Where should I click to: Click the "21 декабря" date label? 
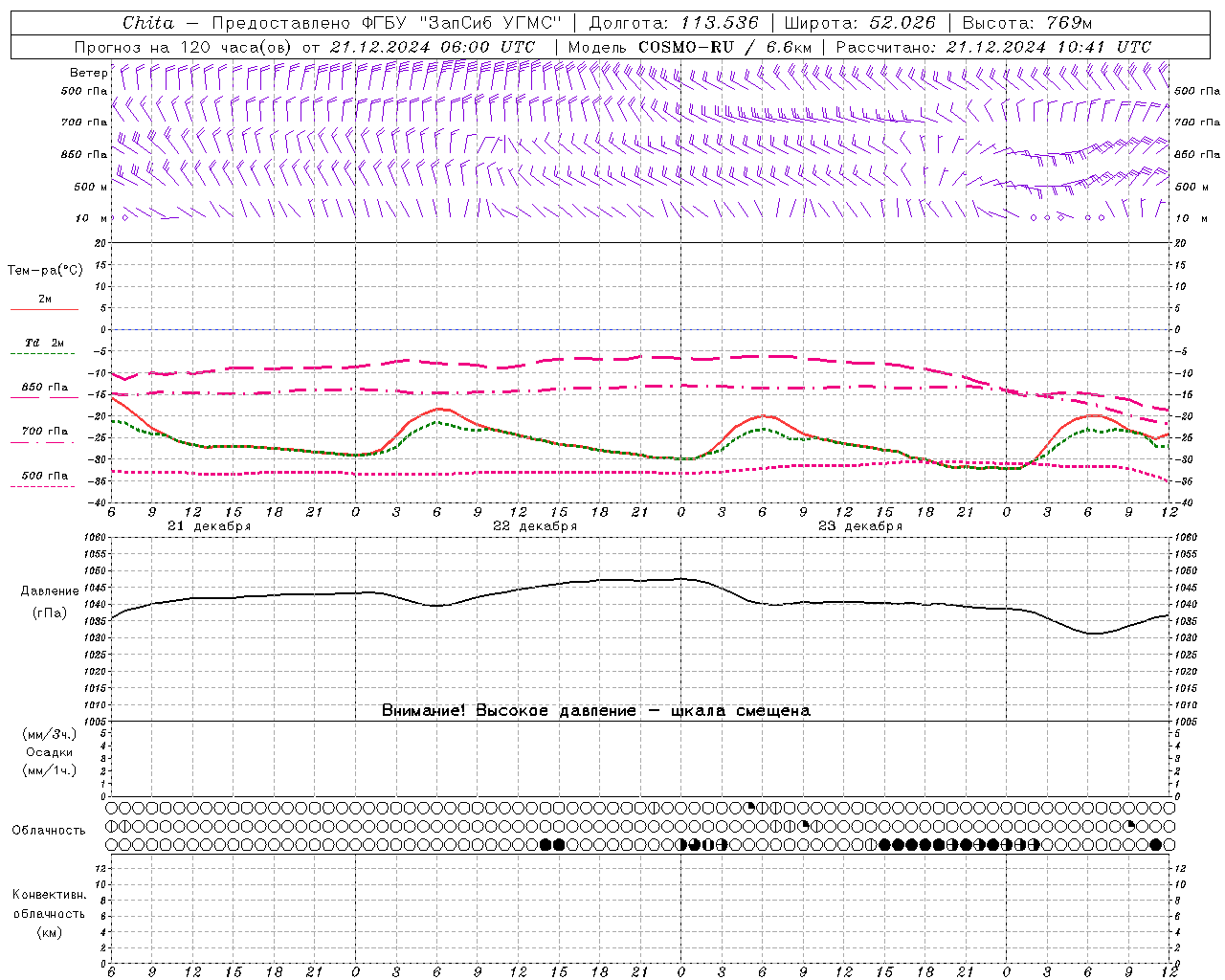pyautogui.click(x=210, y=526)
